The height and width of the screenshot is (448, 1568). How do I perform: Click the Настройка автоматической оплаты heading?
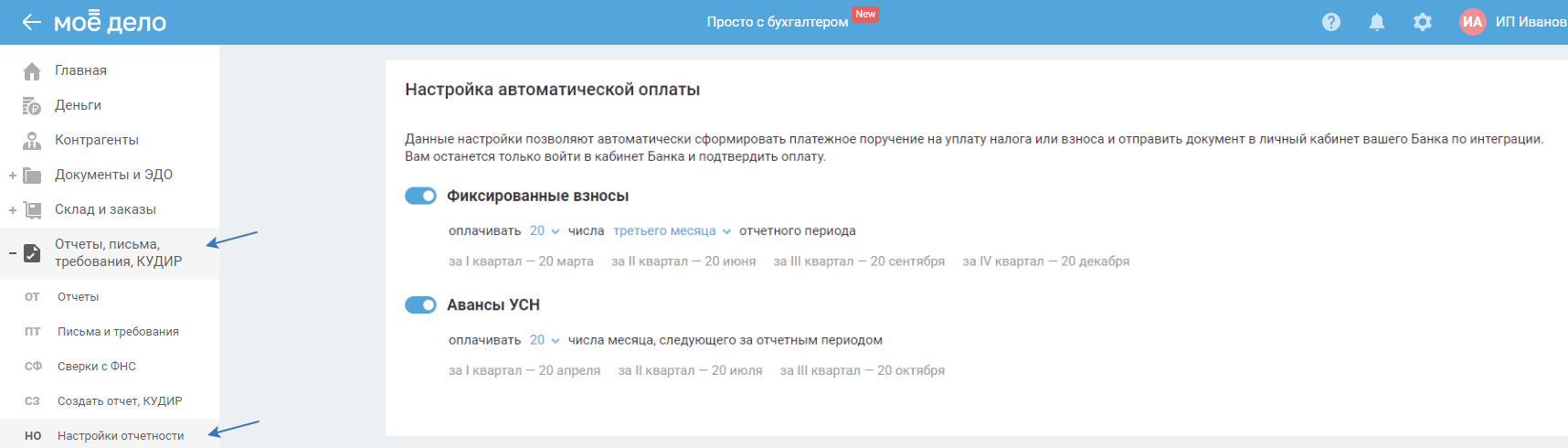tap(553, 90)
